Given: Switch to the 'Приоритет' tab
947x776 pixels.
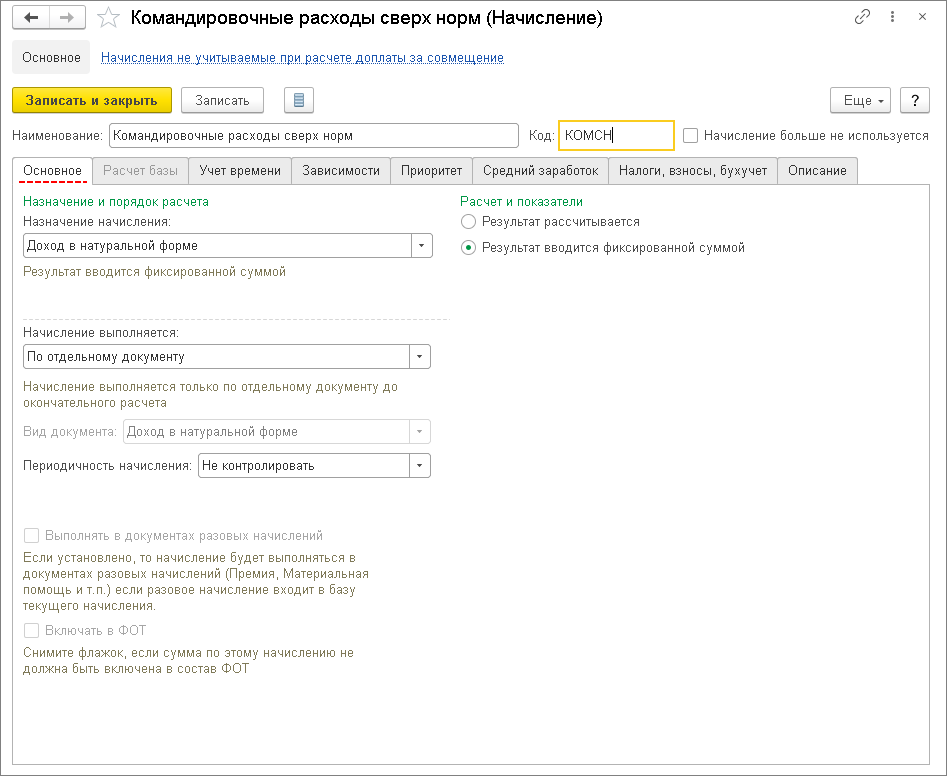Looking at the screenshot, I should pos(431,170).
